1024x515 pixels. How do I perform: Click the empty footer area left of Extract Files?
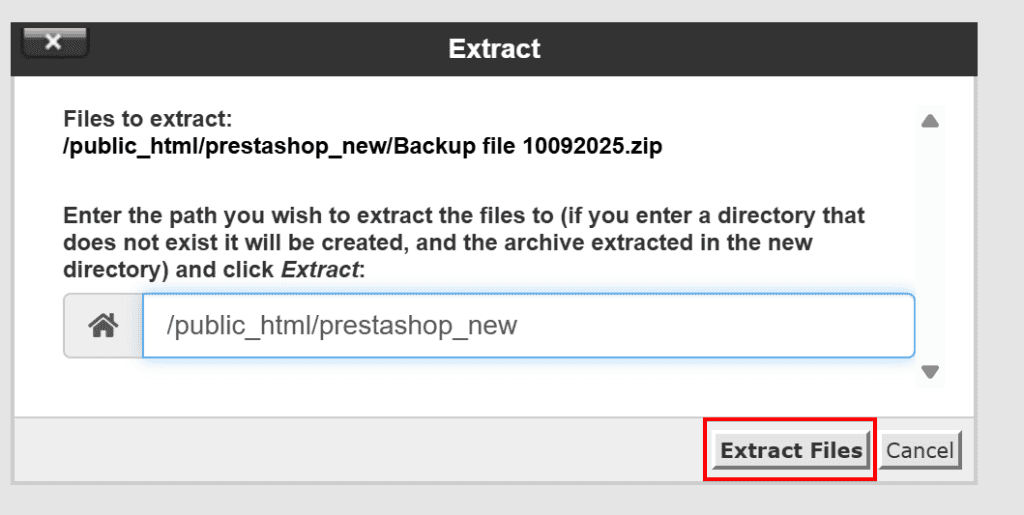360,450
